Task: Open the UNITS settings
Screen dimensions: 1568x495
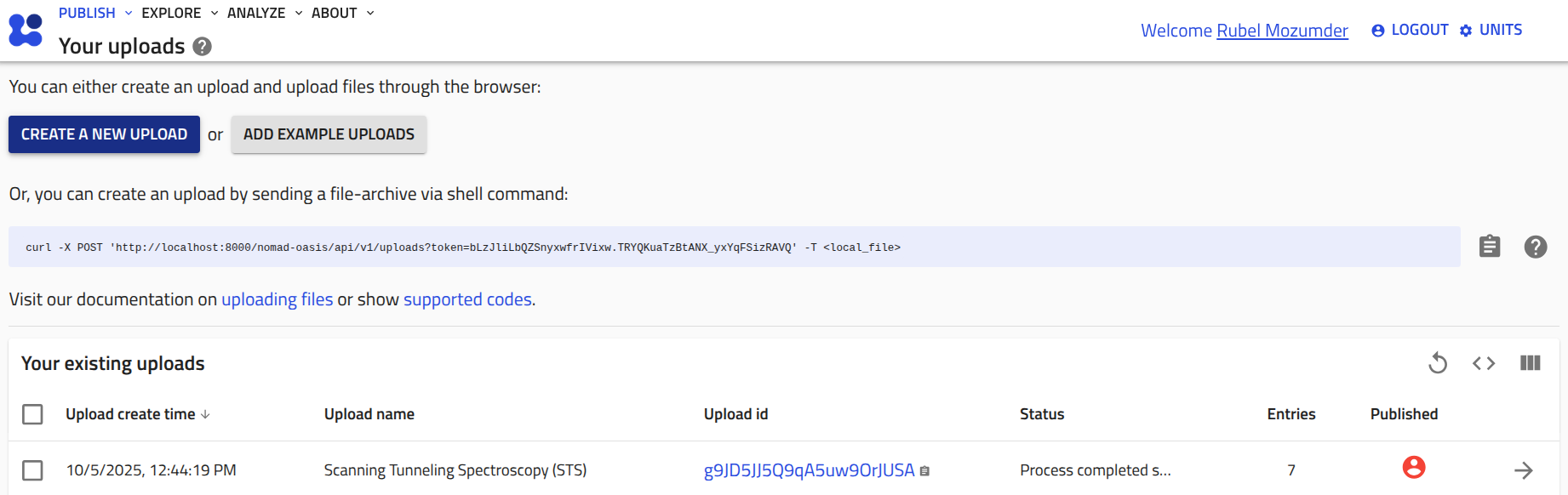Action: [1491, 30]
